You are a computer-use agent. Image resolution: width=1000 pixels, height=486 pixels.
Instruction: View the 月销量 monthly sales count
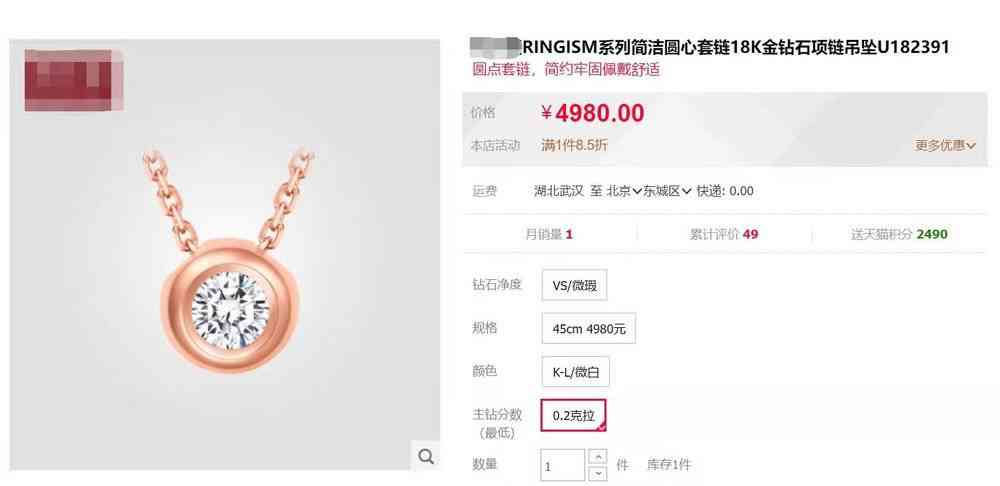click(x=549, y=234)
